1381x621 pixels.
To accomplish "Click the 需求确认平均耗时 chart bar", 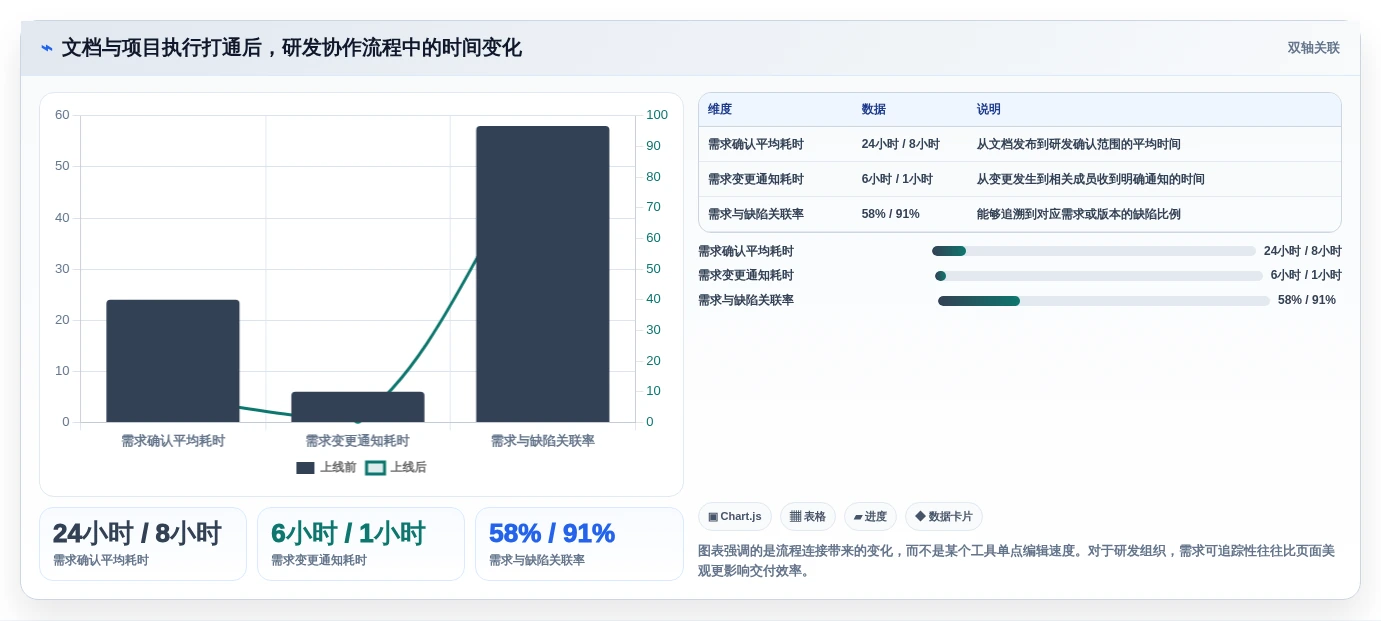I will click(x=173, y=361).
